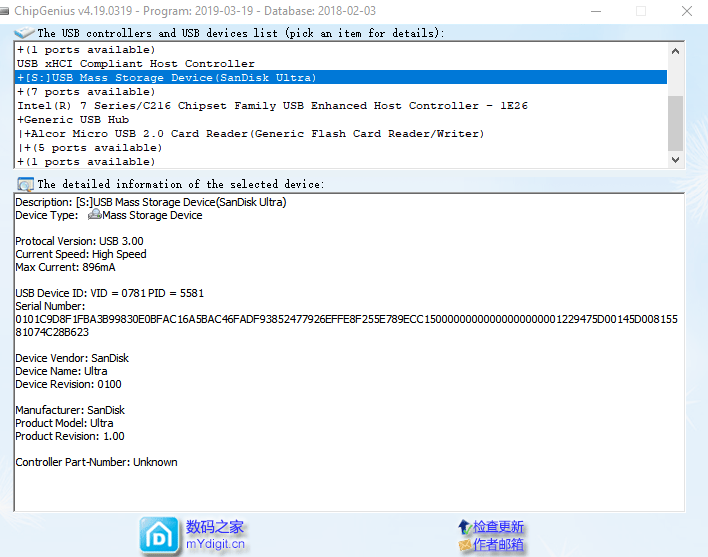Click the device list scrollbar thumb
This screenshot has height=557, width=708.
coord(675,123)
